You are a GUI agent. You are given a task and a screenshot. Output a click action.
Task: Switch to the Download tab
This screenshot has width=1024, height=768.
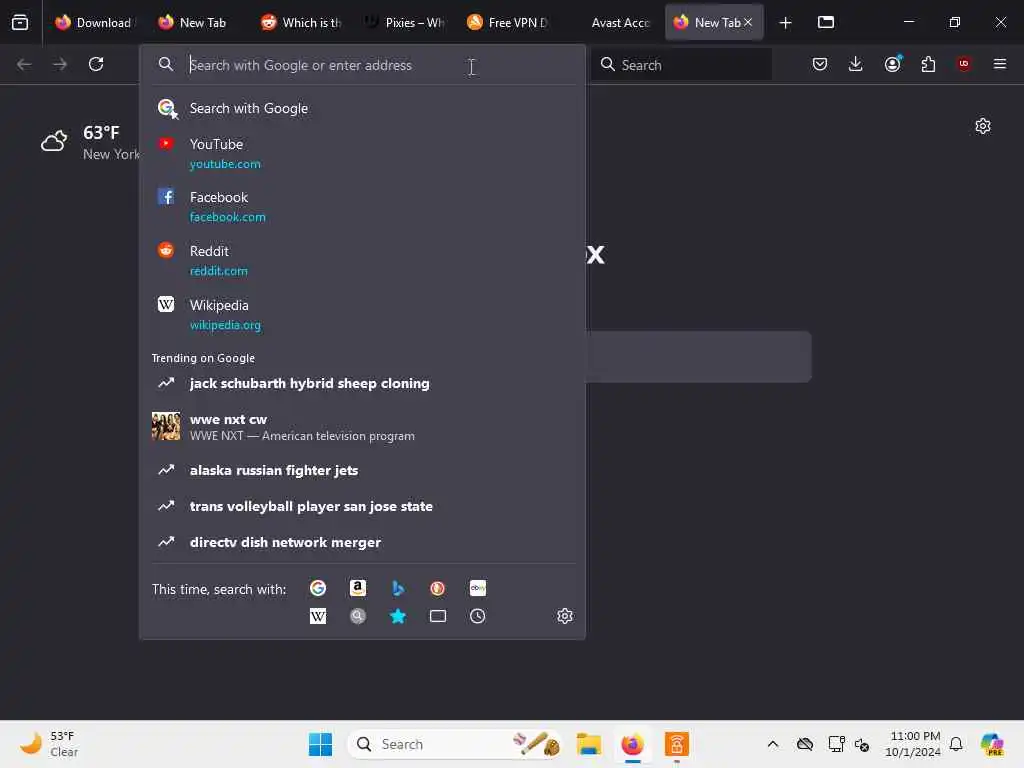click(93, 22)
